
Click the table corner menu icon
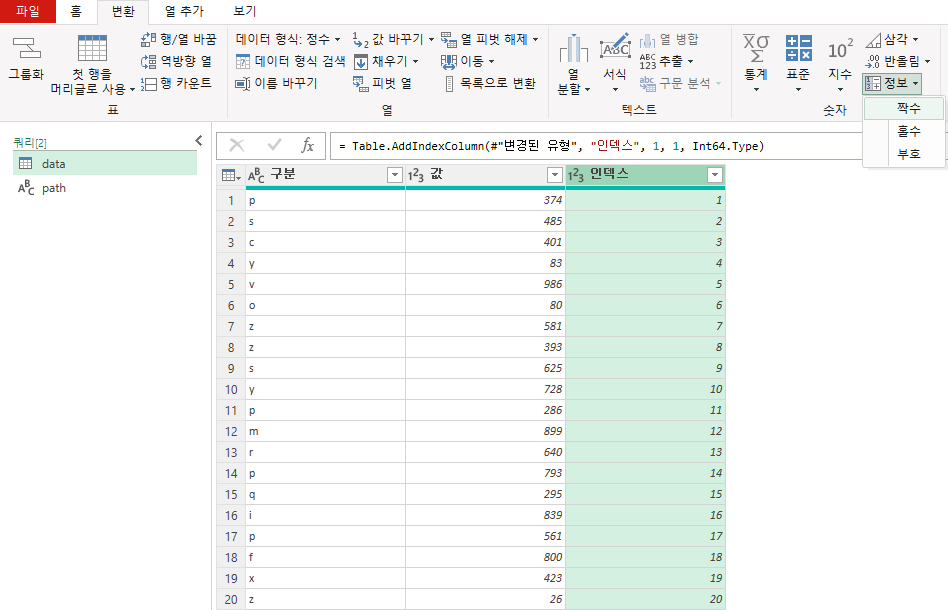coord(231,175)
